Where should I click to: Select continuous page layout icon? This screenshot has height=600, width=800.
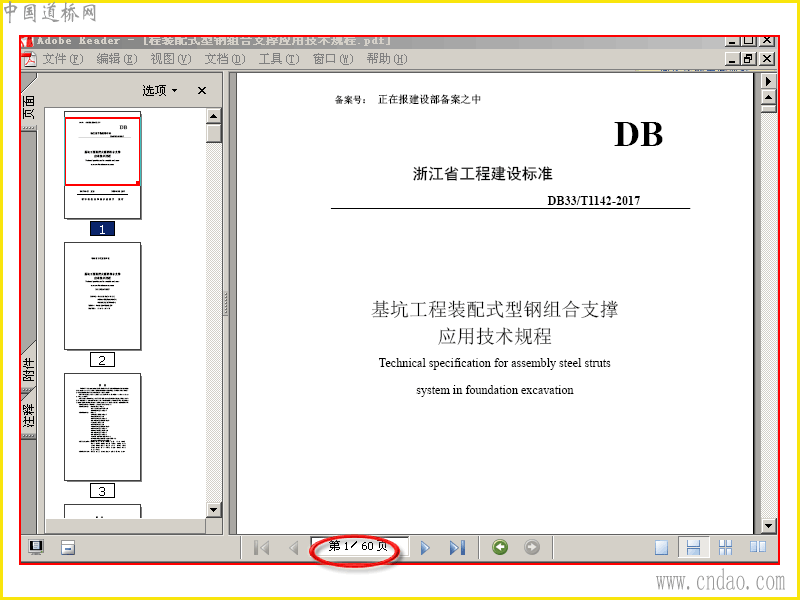pyautogui.click(x=693, y=547)
